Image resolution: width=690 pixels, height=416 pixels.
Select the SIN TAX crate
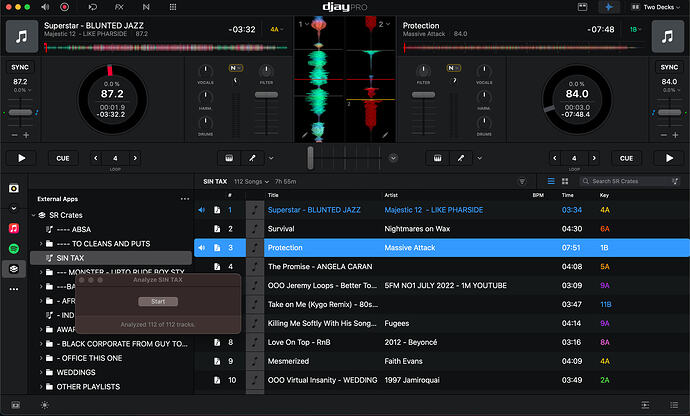pos(110,258)
